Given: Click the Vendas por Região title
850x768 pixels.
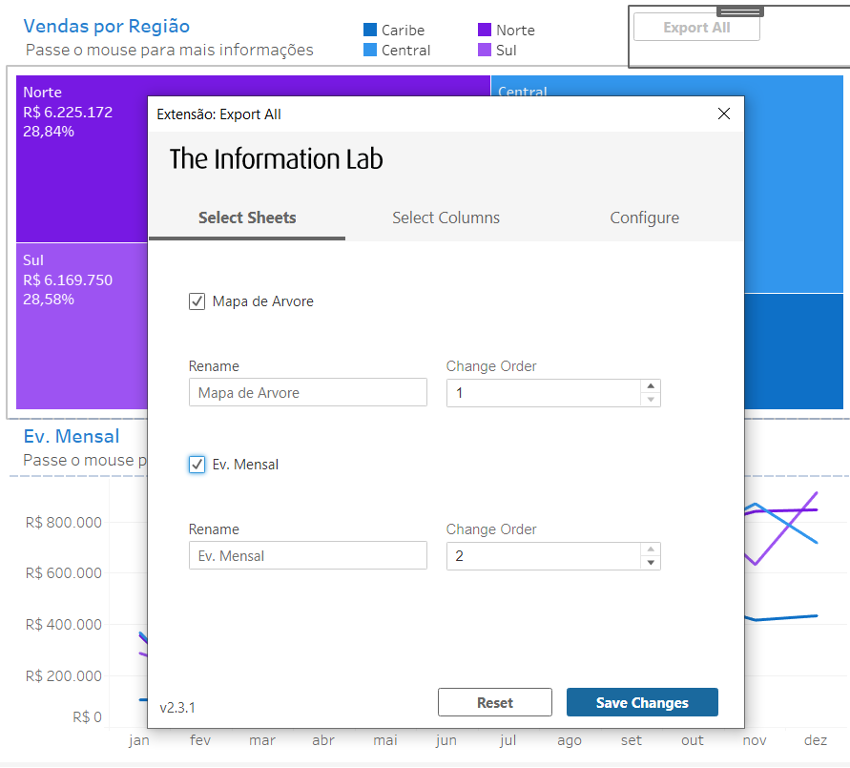Looking at the screenshot, I should pos(107,26).
